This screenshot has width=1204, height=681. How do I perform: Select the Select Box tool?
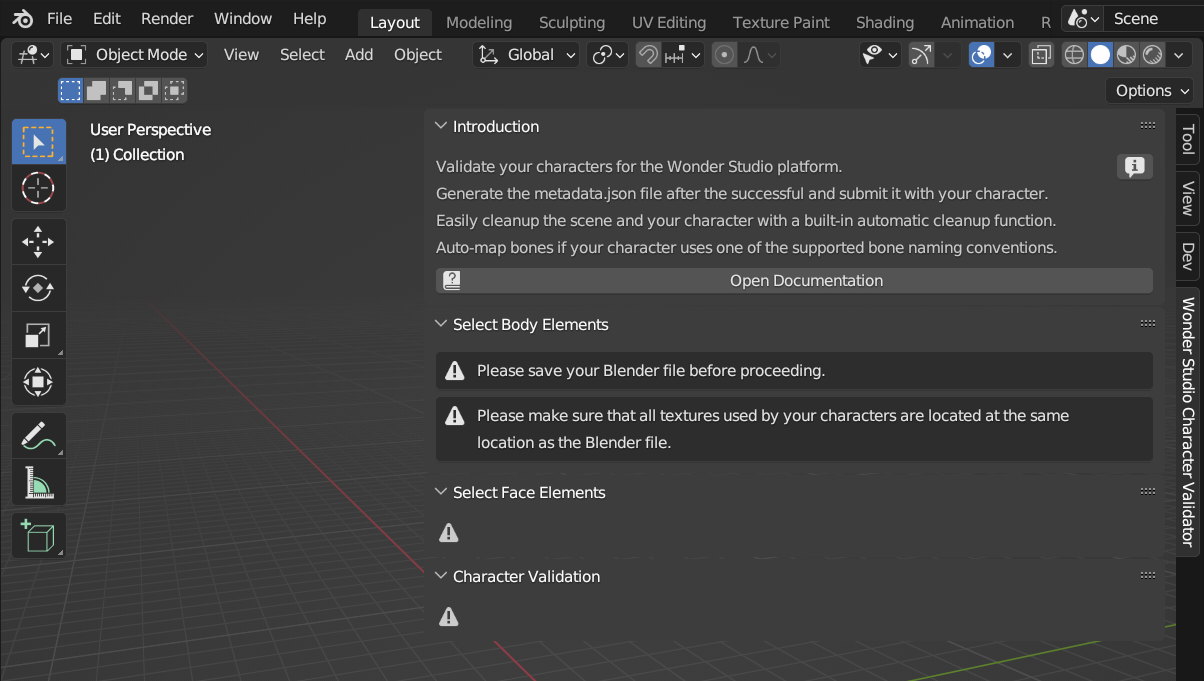[38, 142]
